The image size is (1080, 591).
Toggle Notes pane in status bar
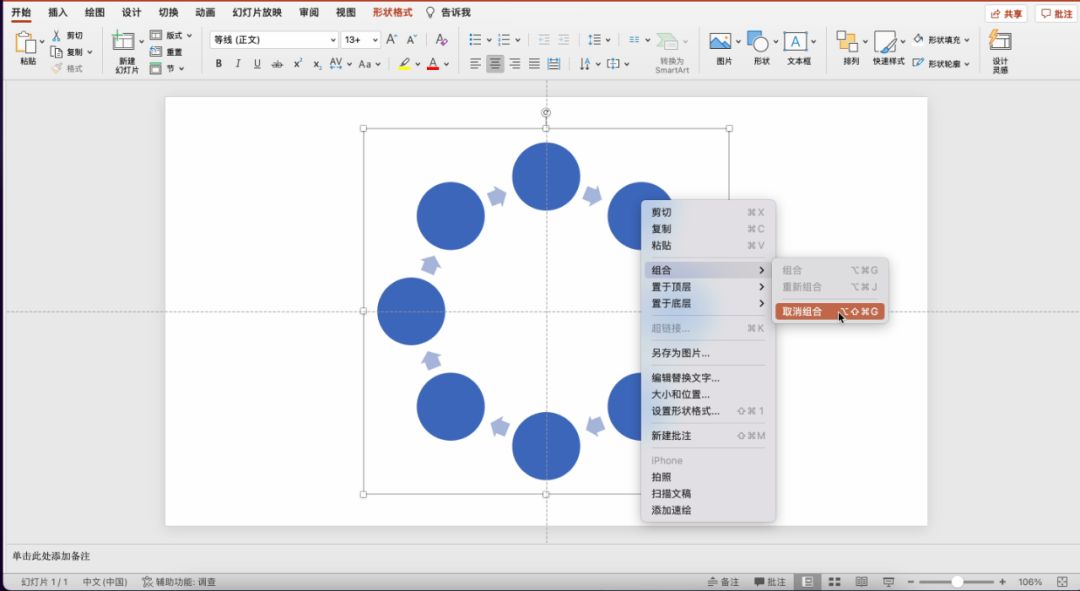tap(723, 582)
